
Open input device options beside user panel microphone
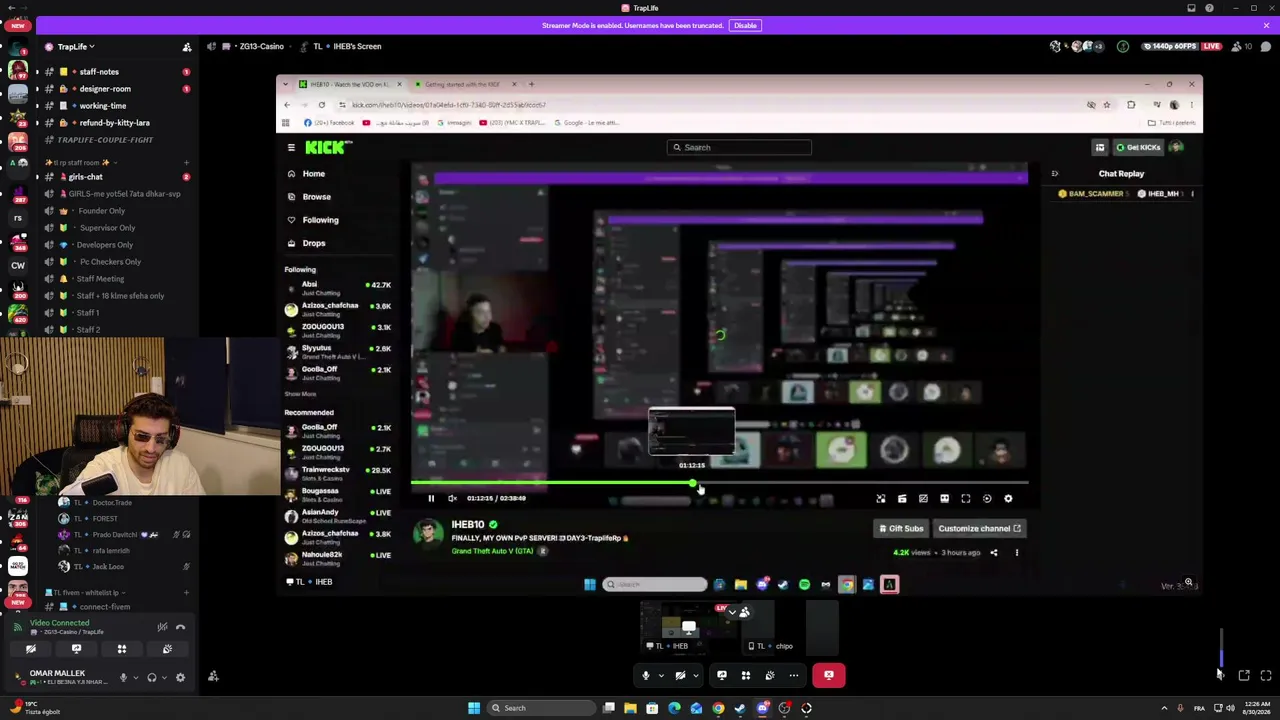click(x=135, y=677)
